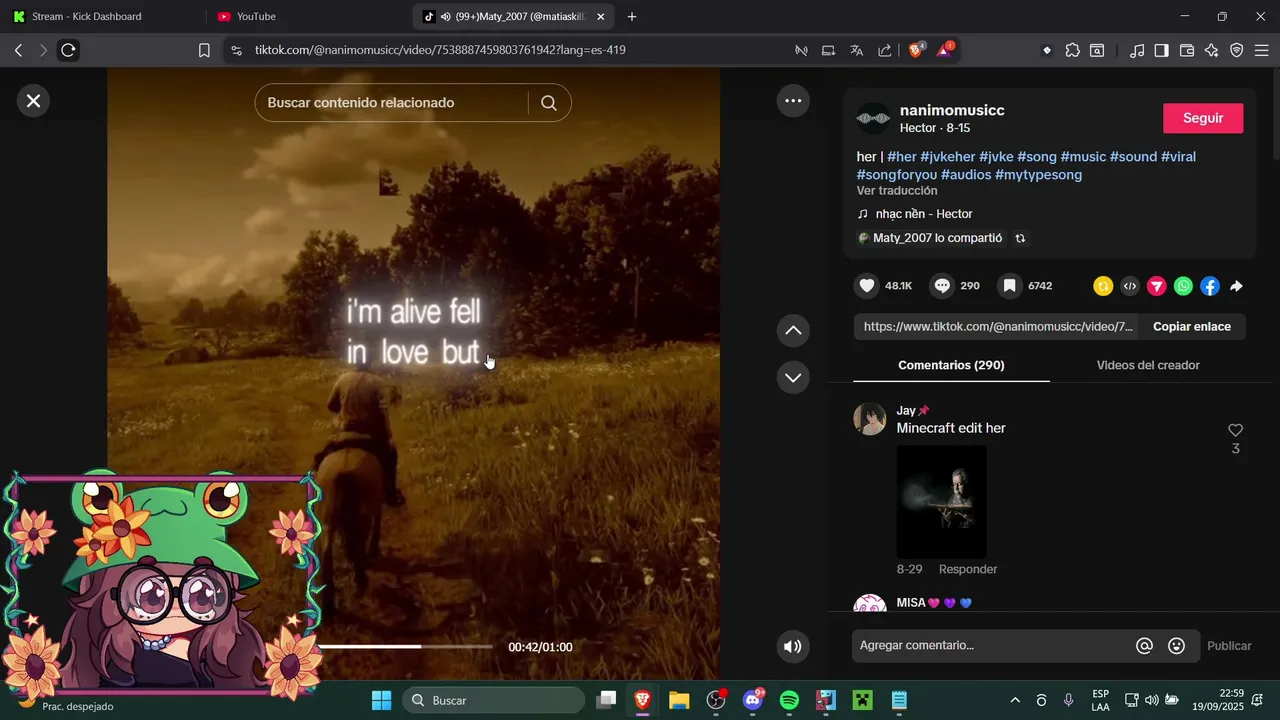This screenshot has height=720, width=1280.
Task: Open Brave Wallet icon
Action: (x=1187, y=50)
